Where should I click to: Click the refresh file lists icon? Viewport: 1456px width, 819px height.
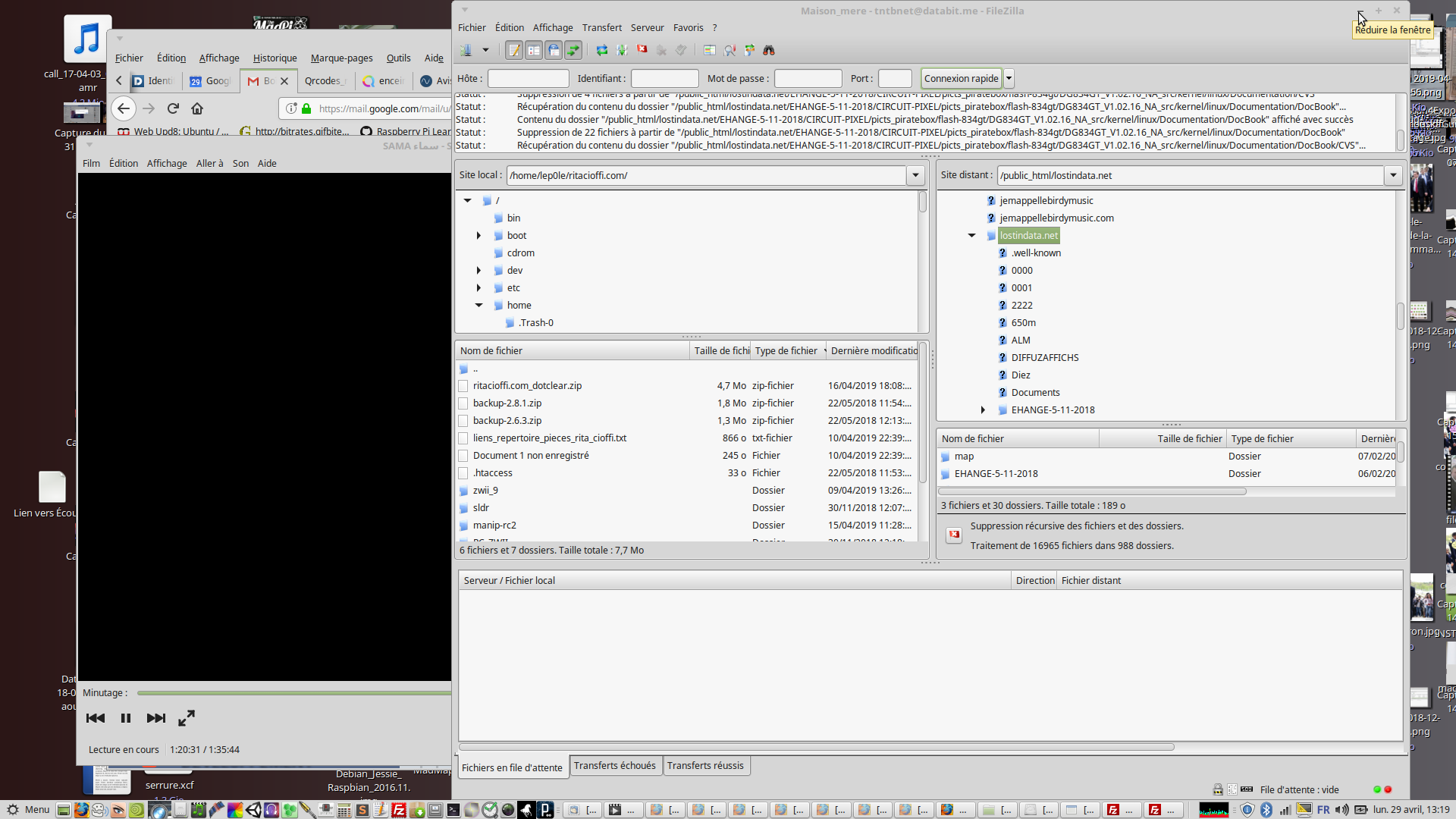[602, 51]
